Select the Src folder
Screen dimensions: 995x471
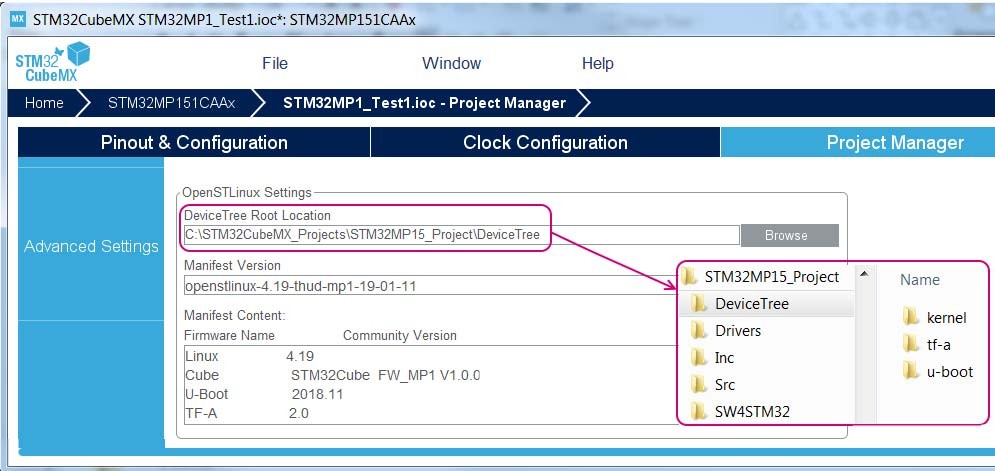(725, 385)
